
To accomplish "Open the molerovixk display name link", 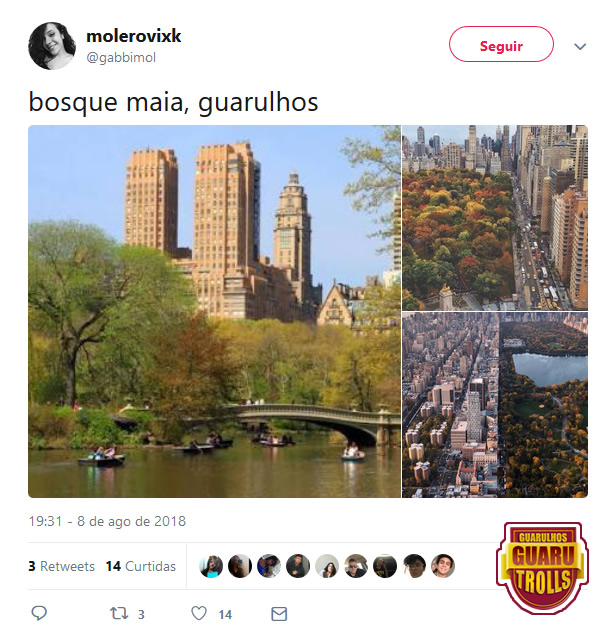I will pos(134,36).
